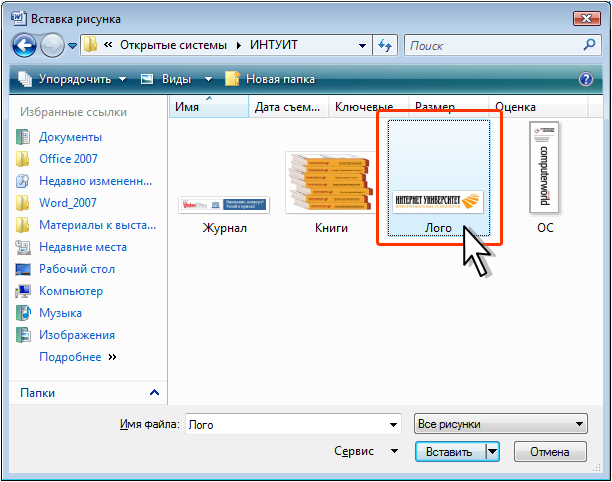Open the Имя файла dropdown arrow
The height and width of the screenshot is (482, 612).
(x=393, y=425)
